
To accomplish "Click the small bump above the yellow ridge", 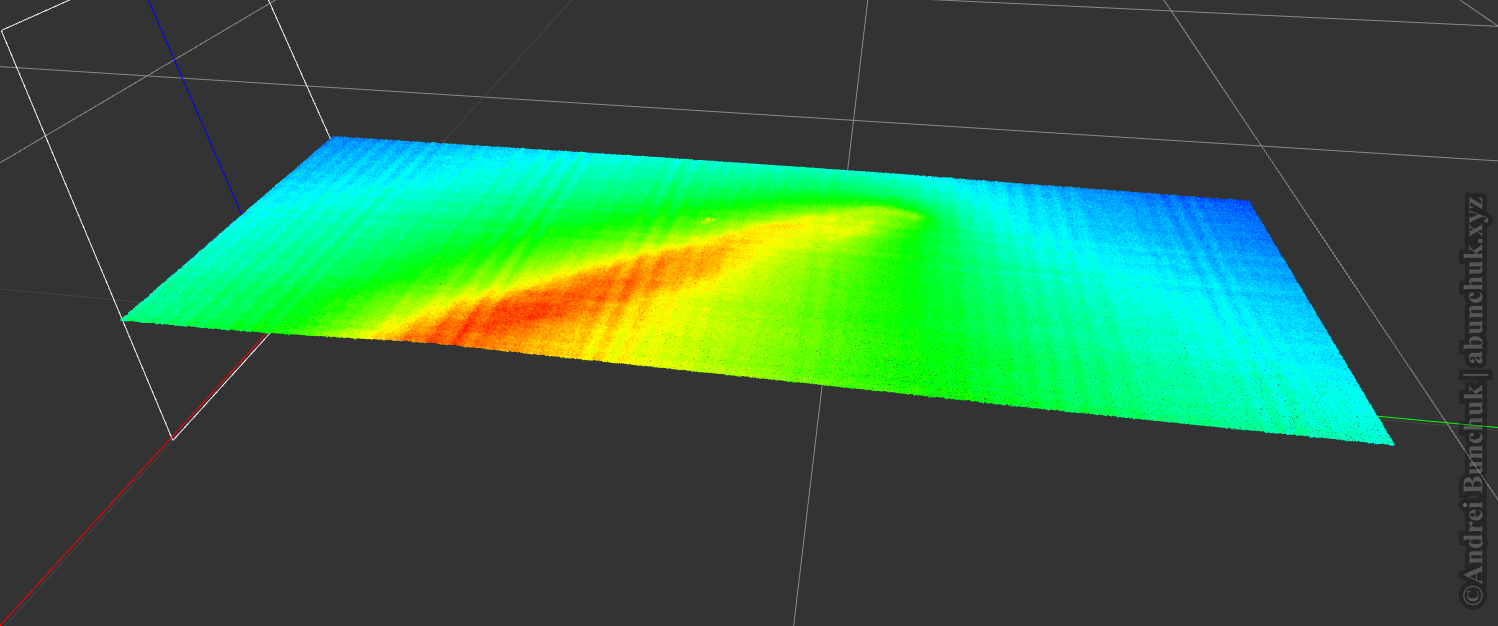I will (x=708, y=218).
